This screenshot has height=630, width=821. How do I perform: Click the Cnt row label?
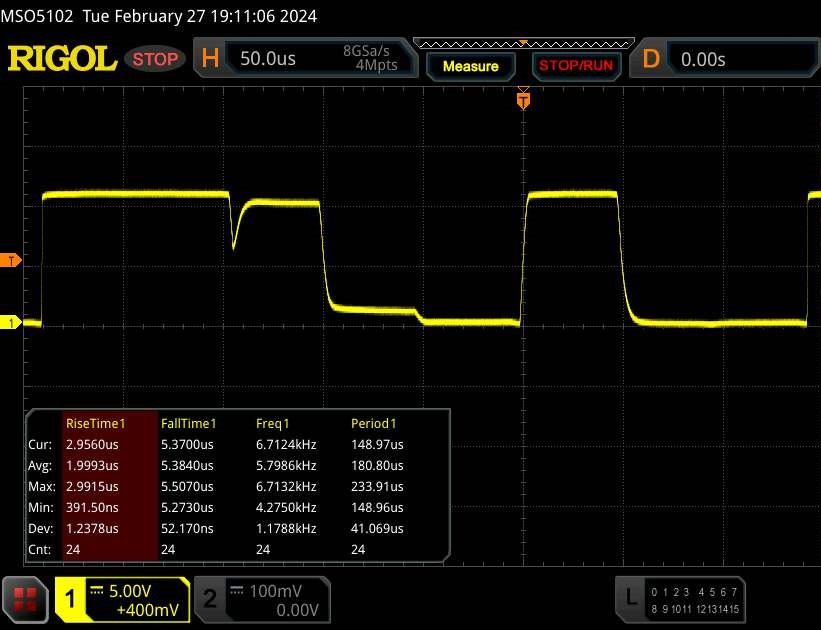coord(39,549)
